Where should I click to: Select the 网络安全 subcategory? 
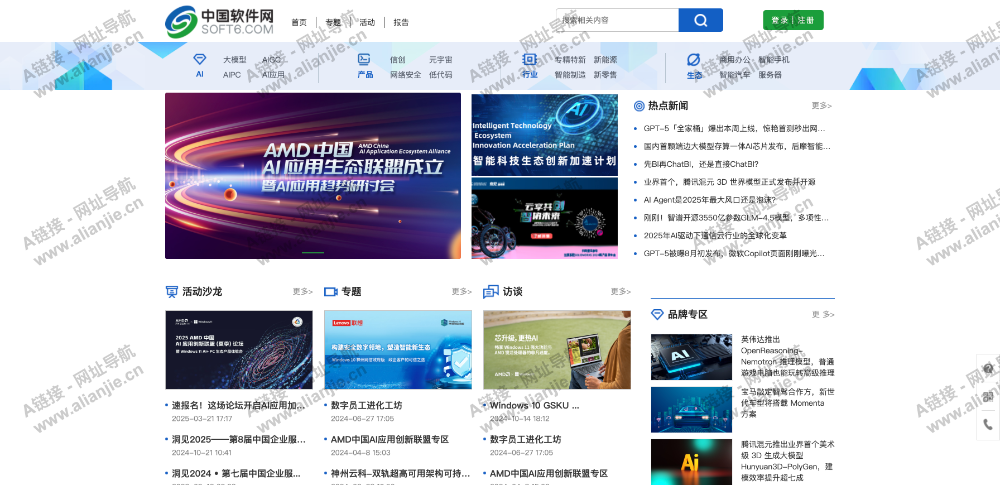coord(406,75)
